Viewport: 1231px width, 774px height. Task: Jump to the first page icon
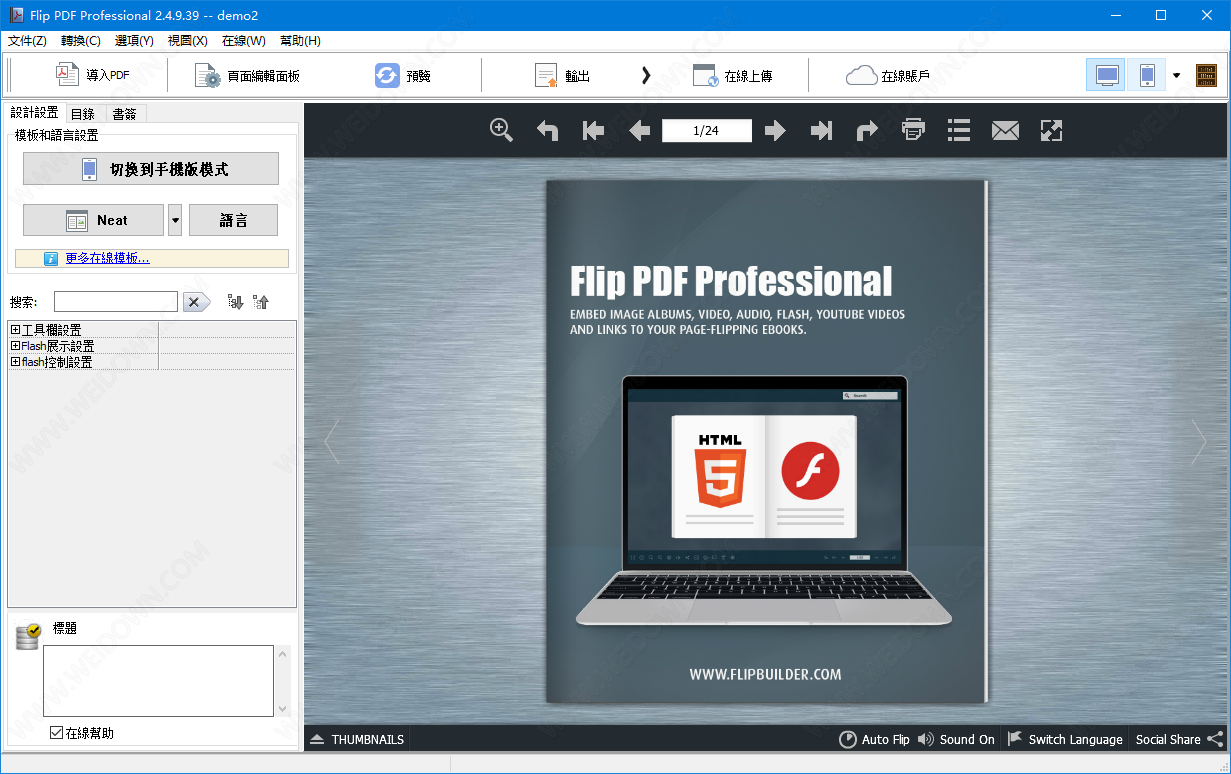(x=593, y=130)
